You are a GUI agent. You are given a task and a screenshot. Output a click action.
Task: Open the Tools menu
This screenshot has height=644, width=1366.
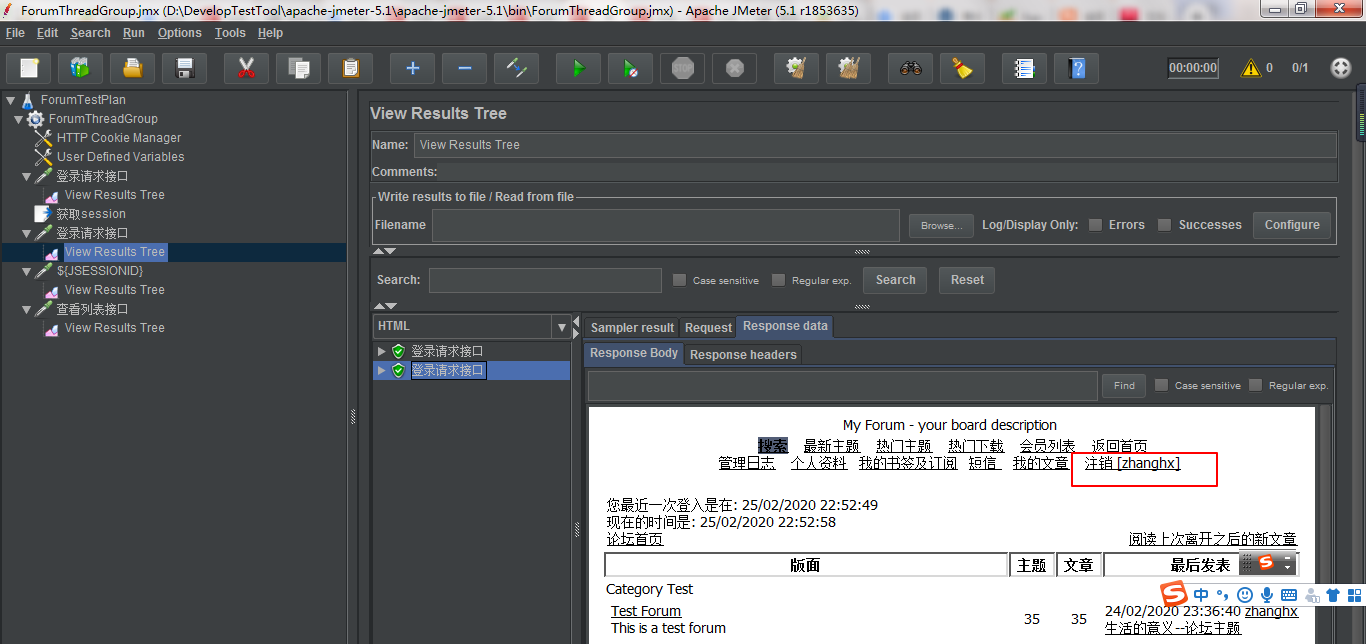click(230, 33)
